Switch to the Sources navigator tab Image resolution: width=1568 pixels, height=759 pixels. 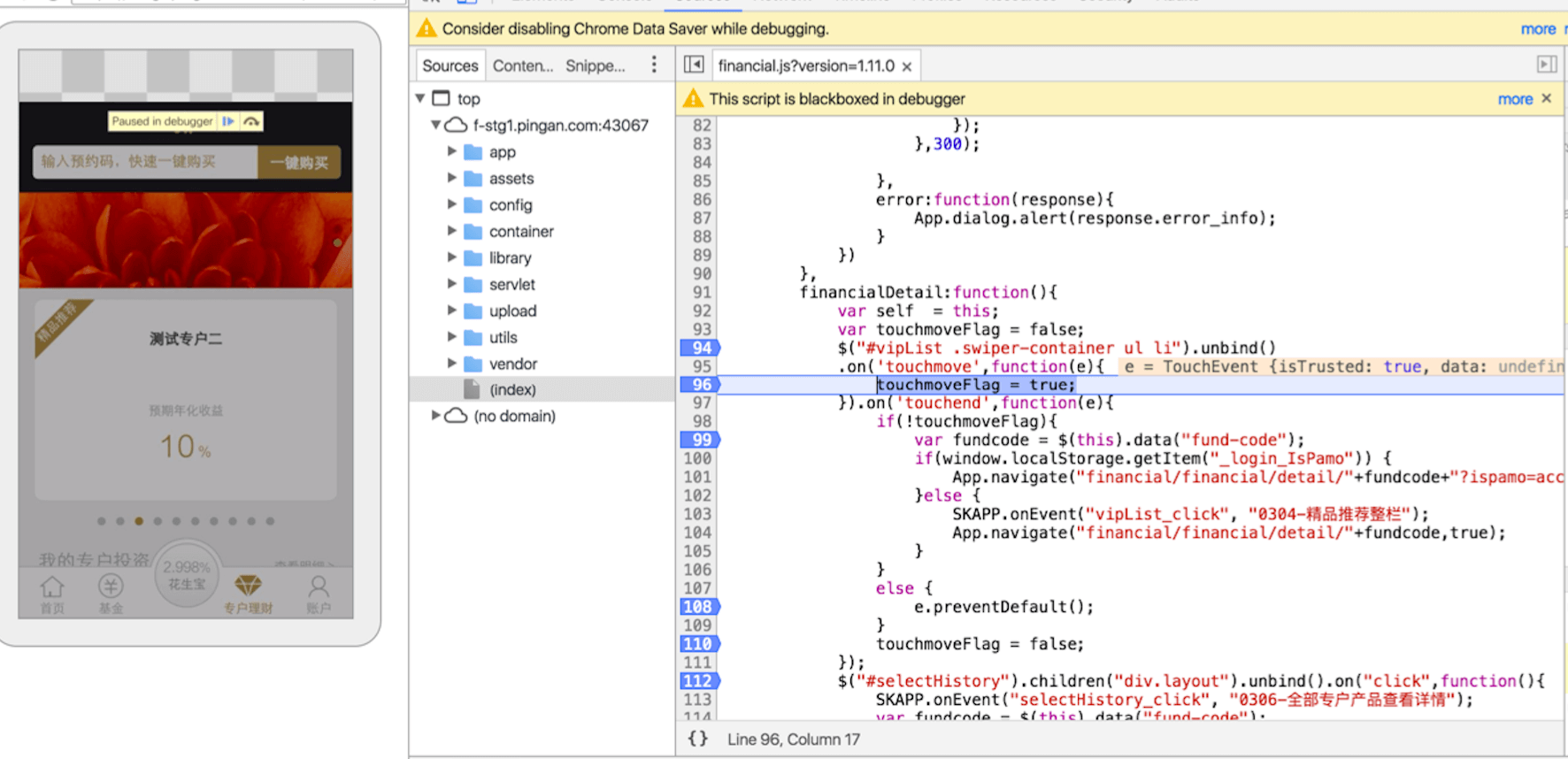pos(450,65)
